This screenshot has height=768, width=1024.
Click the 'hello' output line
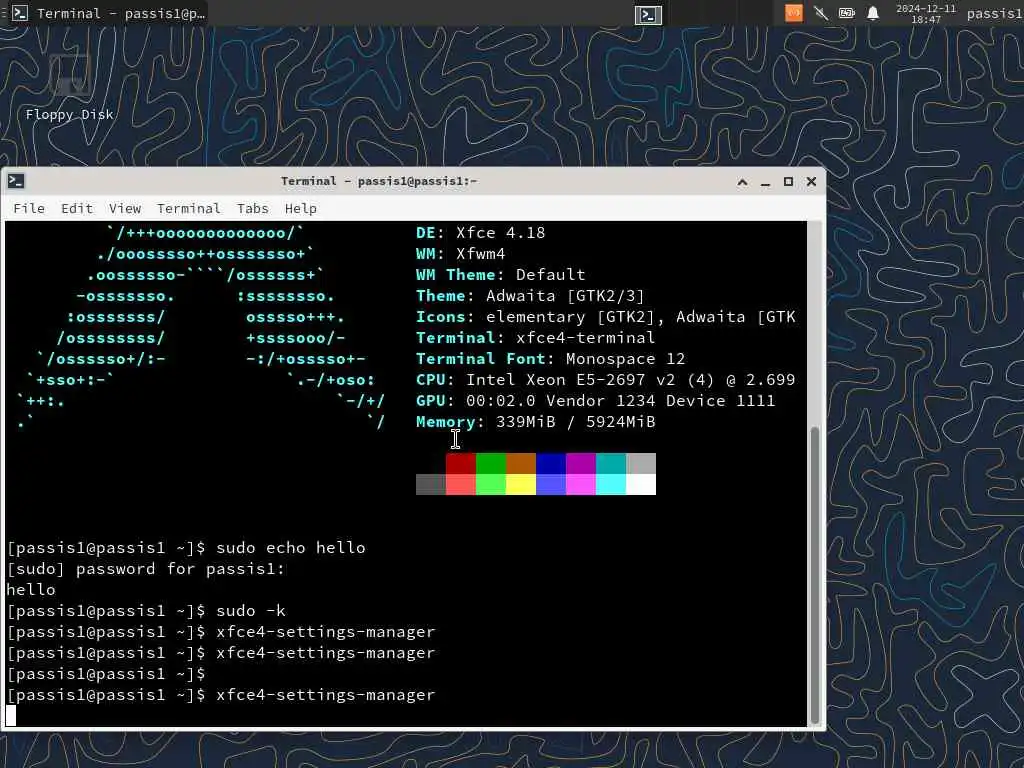[31, 590]
